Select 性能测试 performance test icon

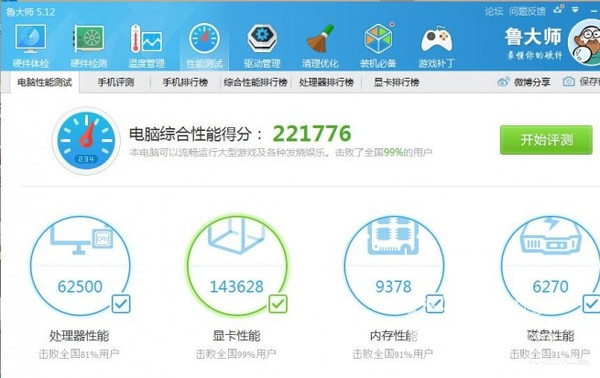[204, 39]
